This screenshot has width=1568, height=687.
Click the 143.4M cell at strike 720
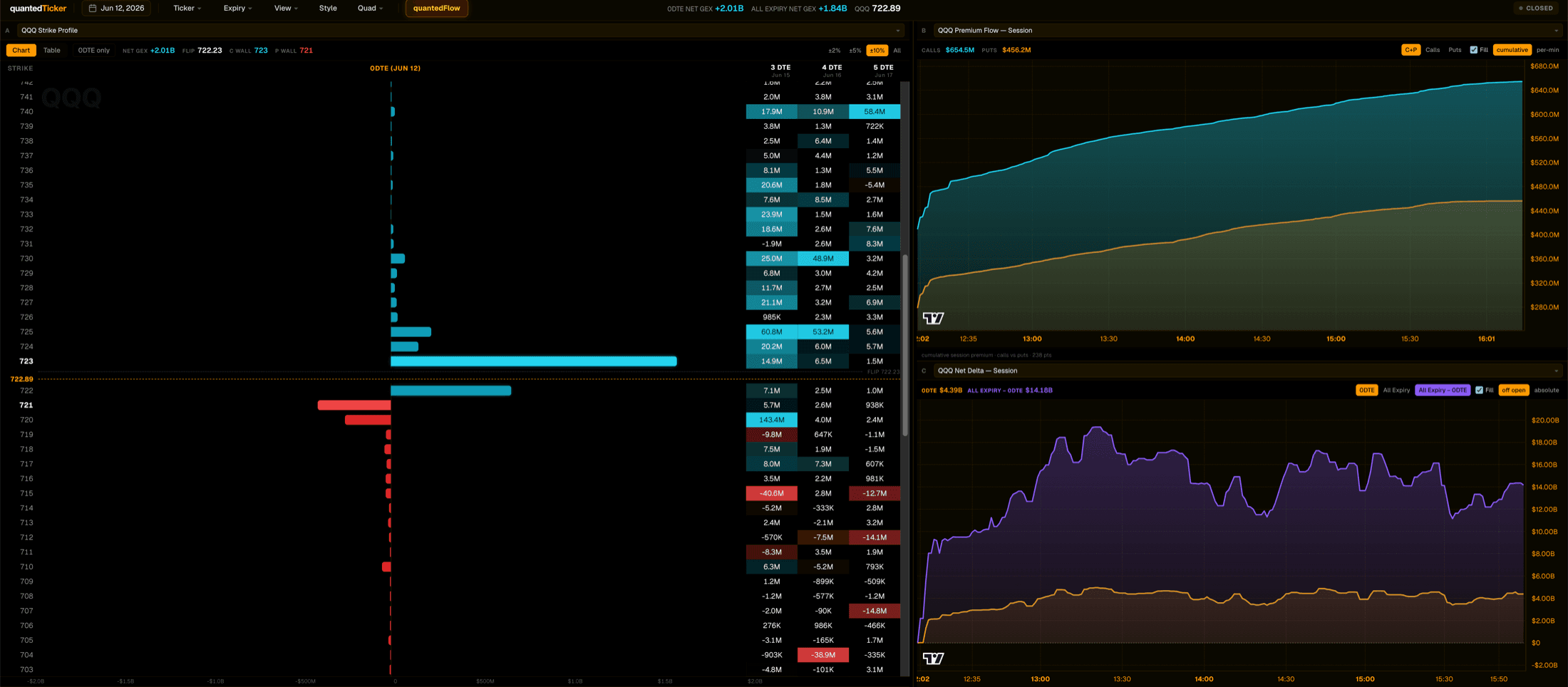(771, 420)
